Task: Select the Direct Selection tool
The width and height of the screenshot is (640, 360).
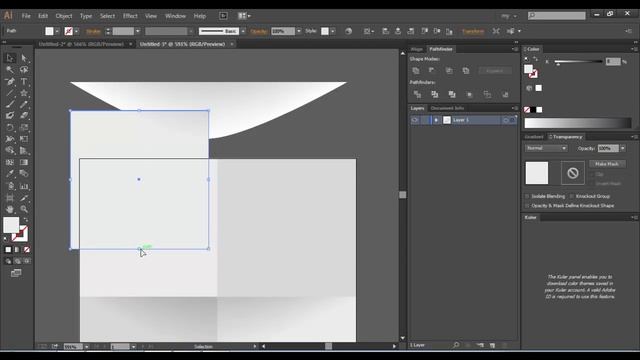Action: [24, 58]
